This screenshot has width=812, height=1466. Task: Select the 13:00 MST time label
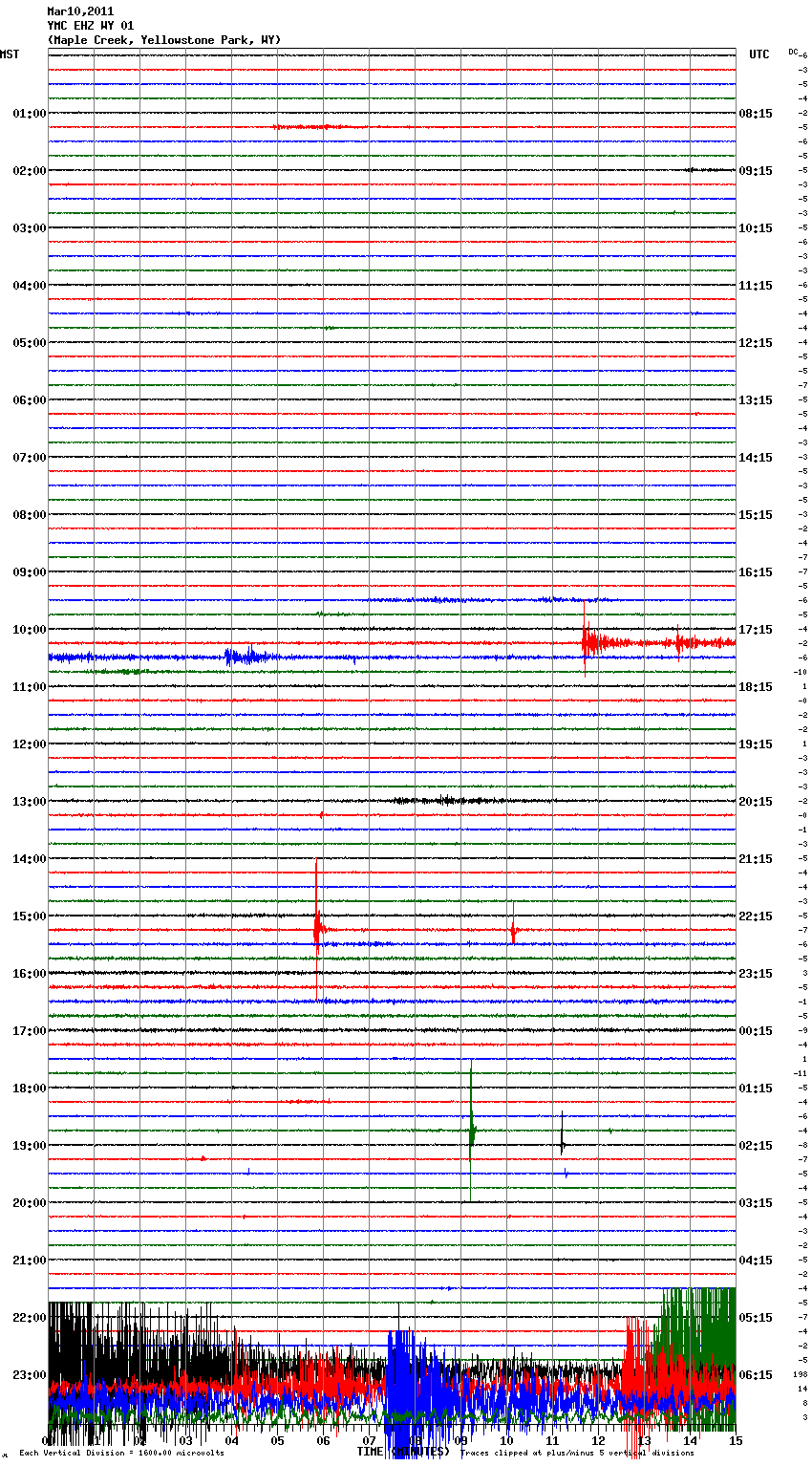tap(30, 802)
